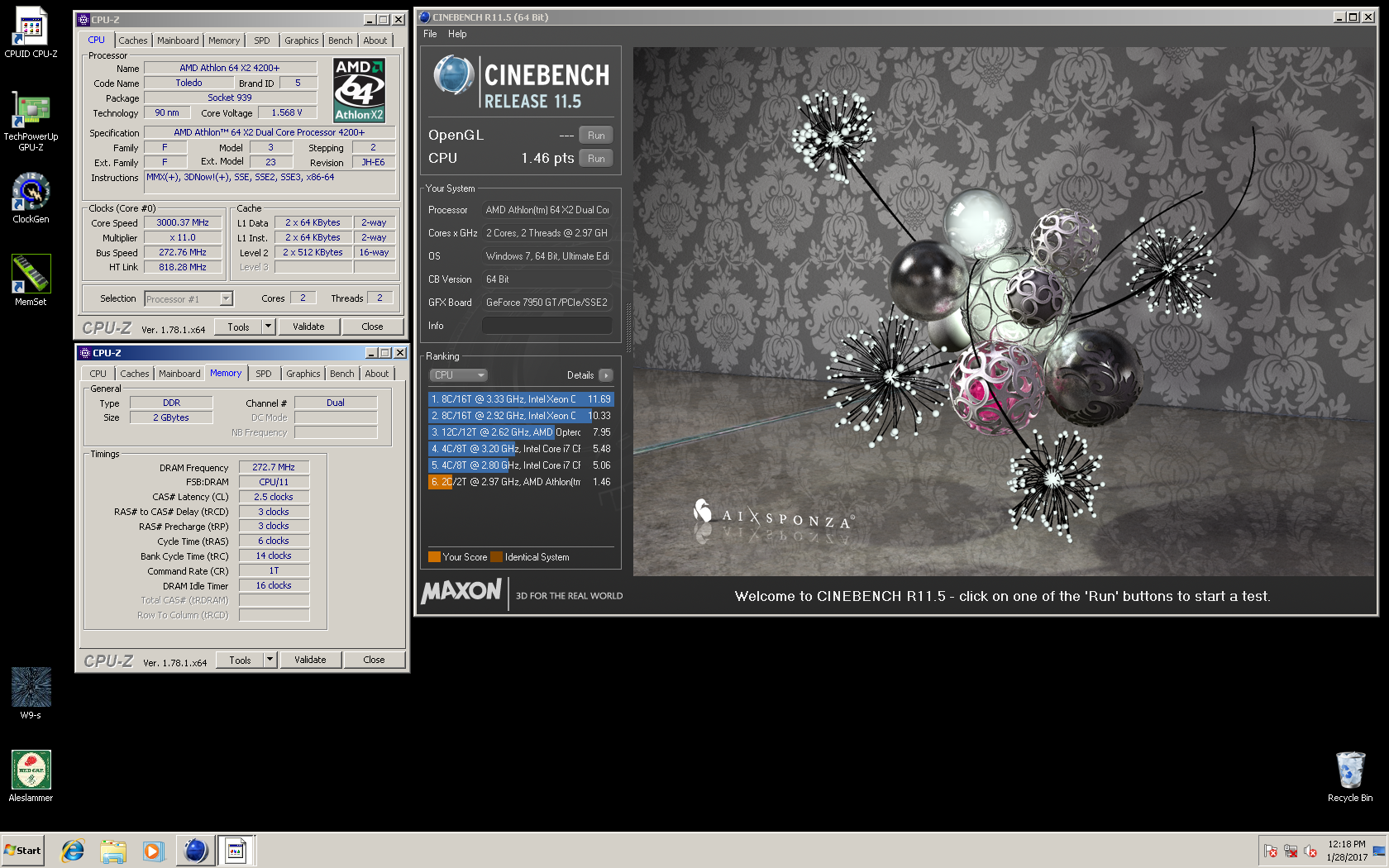Click DRAM Frequency 272.7 MHz value

[x=274, y=467]
